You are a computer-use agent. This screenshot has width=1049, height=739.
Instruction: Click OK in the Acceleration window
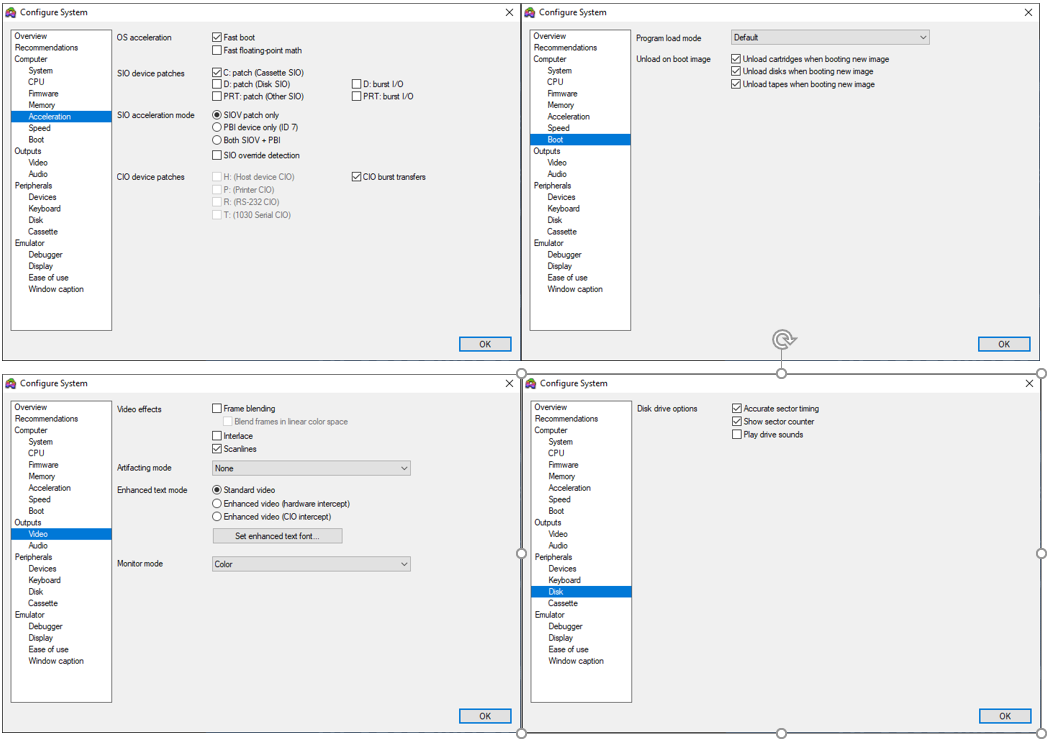[485, 344]
